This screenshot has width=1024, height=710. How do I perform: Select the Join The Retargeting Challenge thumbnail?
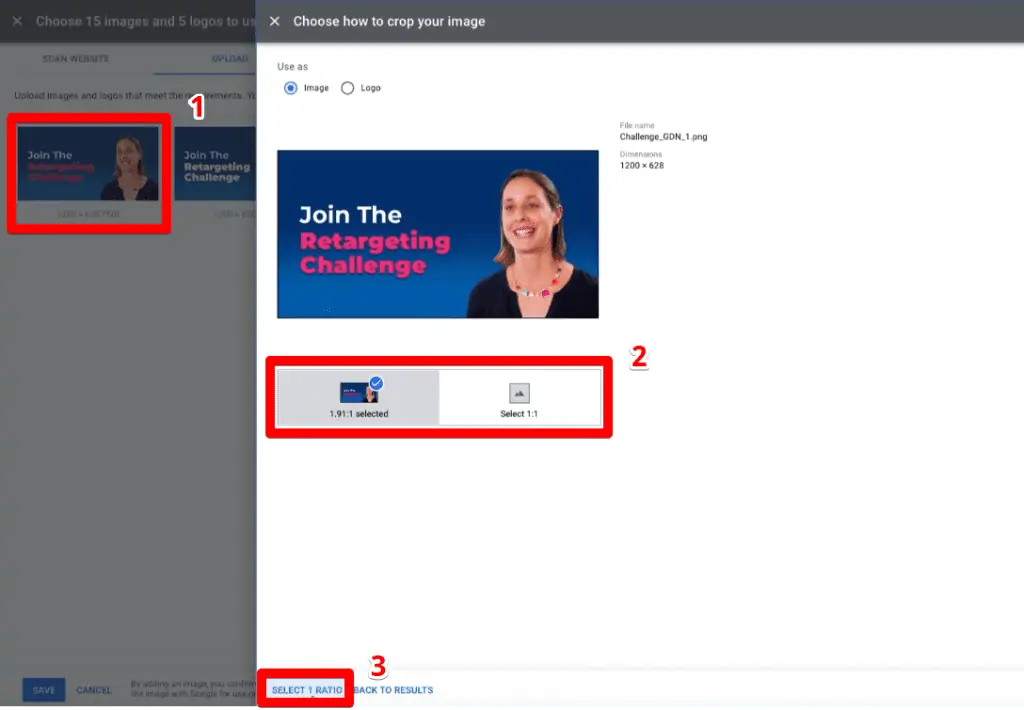tap(87, 163)
